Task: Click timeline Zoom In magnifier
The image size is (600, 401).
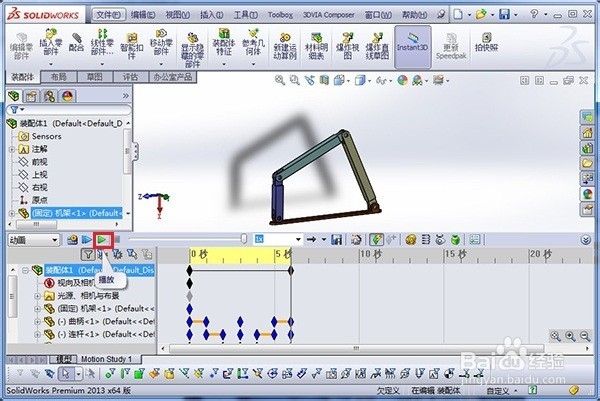Action: click(571, 336)
